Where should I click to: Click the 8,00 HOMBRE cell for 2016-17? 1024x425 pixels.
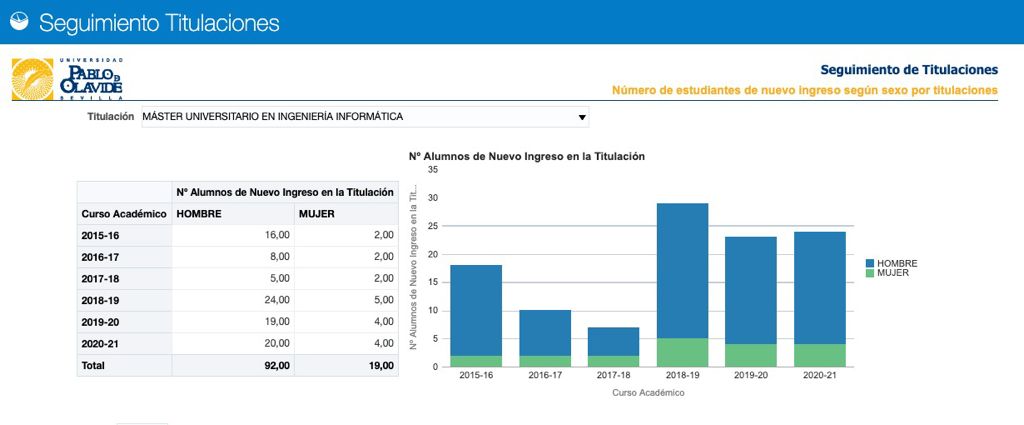coord(233,257)
